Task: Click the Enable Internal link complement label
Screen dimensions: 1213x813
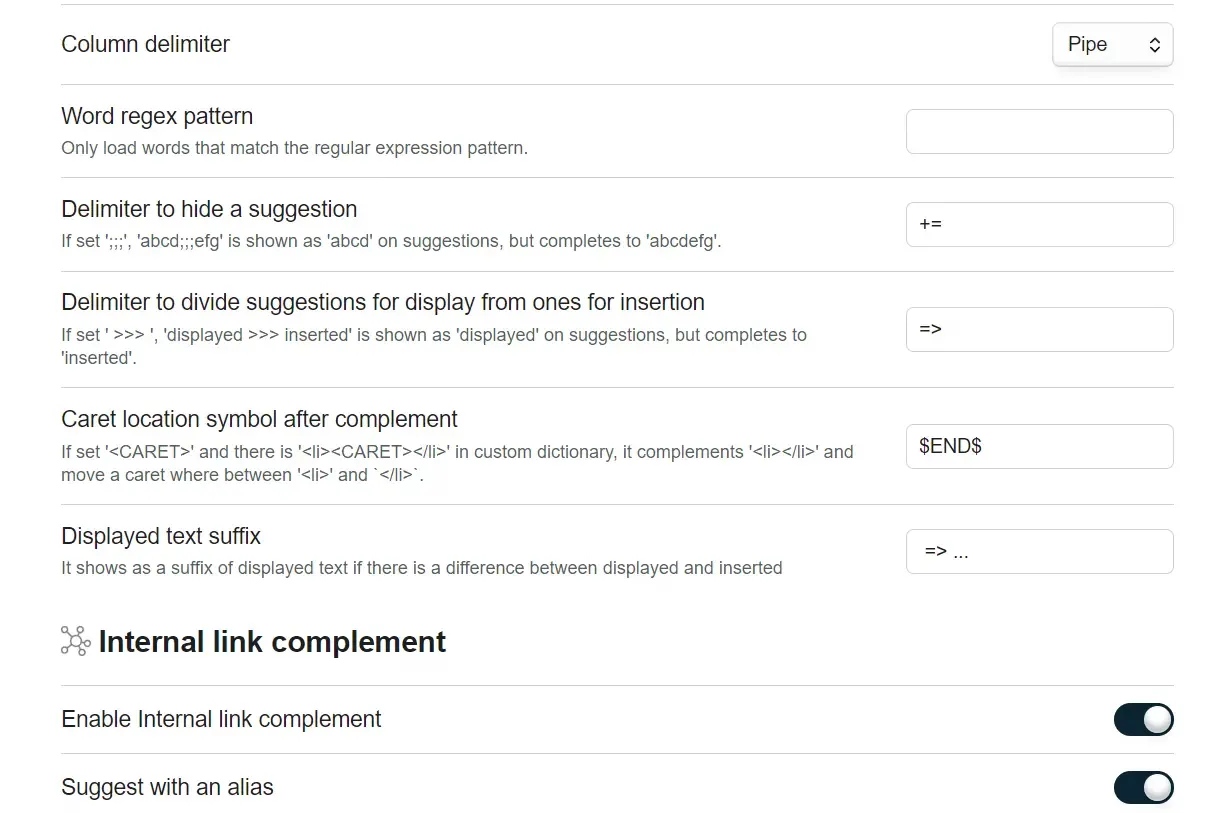Action: (221, 720)
